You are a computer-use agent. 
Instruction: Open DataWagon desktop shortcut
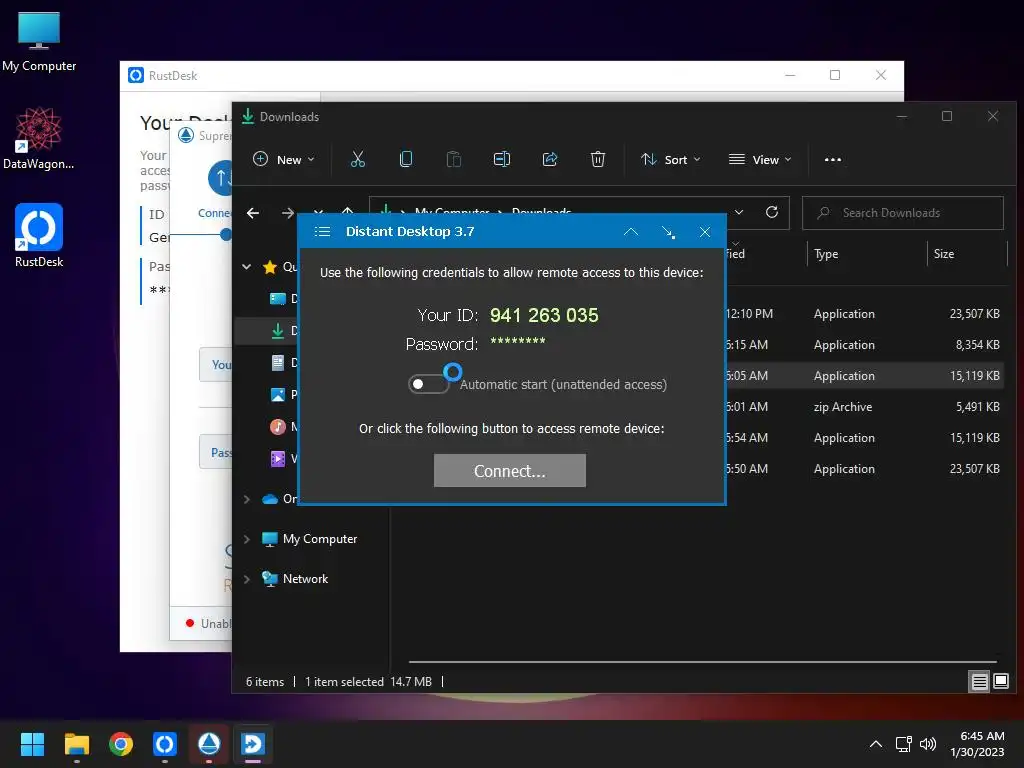tap(39, 138)
